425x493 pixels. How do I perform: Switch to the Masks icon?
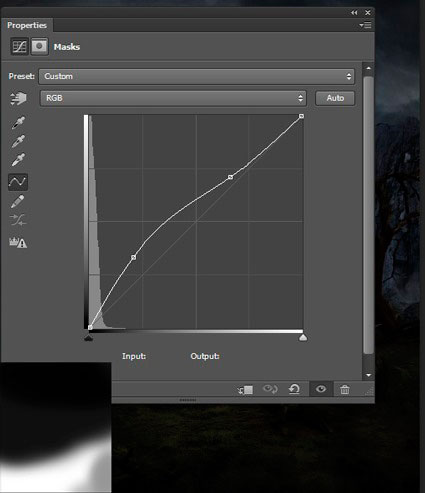tap(39, 46)
